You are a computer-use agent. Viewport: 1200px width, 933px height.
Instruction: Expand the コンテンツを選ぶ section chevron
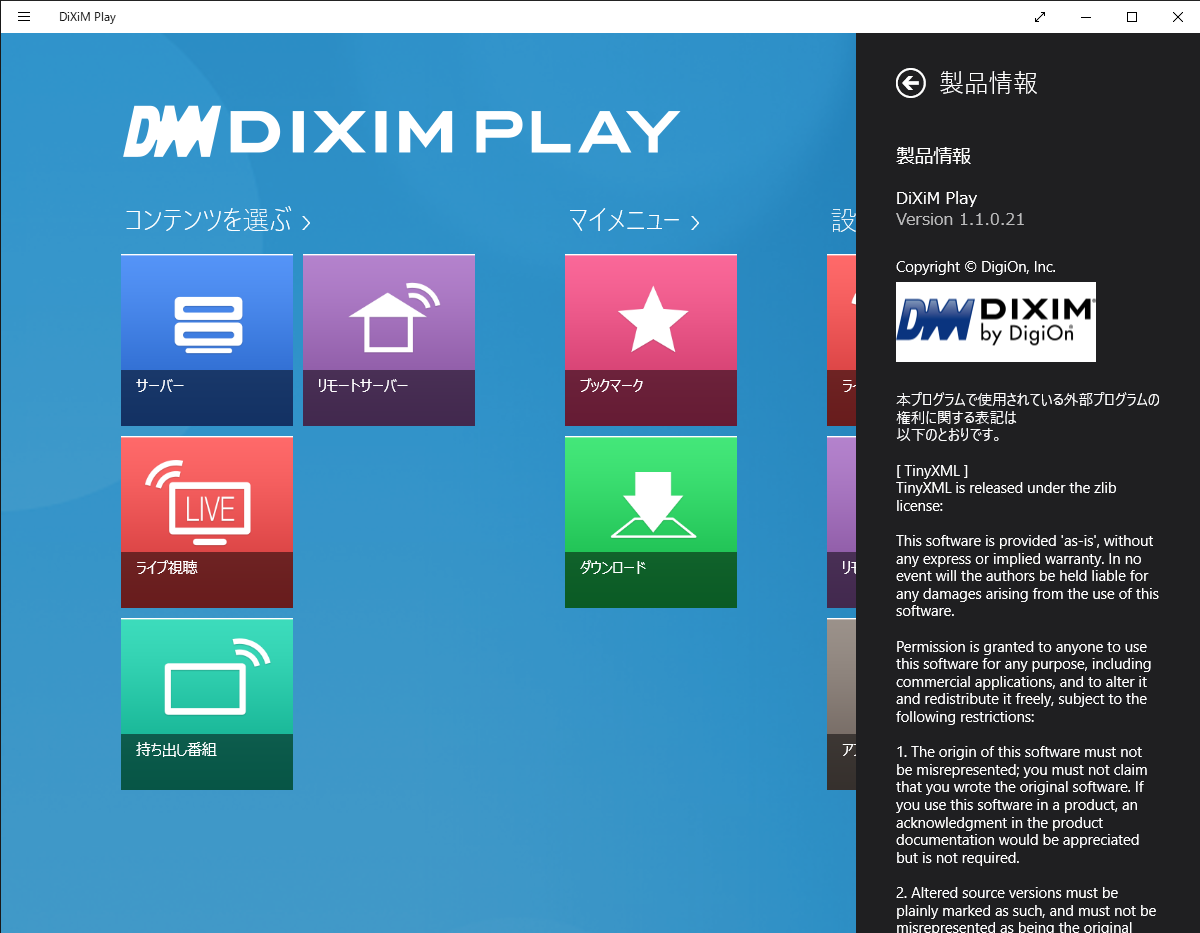click(305, 222)
